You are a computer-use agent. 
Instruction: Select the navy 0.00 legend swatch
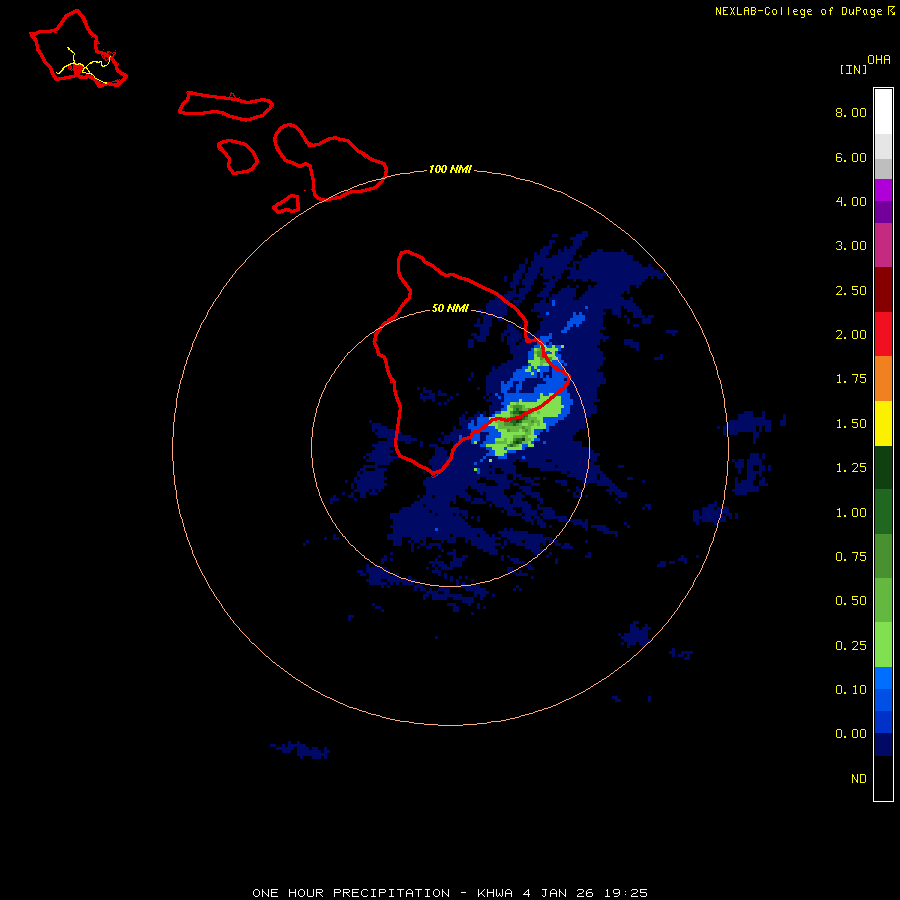883,744
